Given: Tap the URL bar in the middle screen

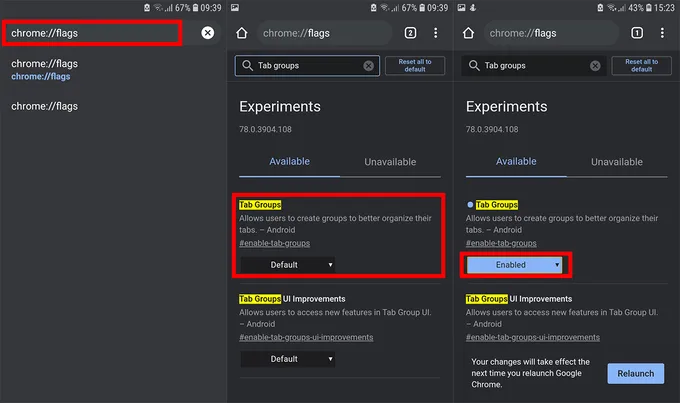Looking at the screenshot, I should tap(324, 33).
